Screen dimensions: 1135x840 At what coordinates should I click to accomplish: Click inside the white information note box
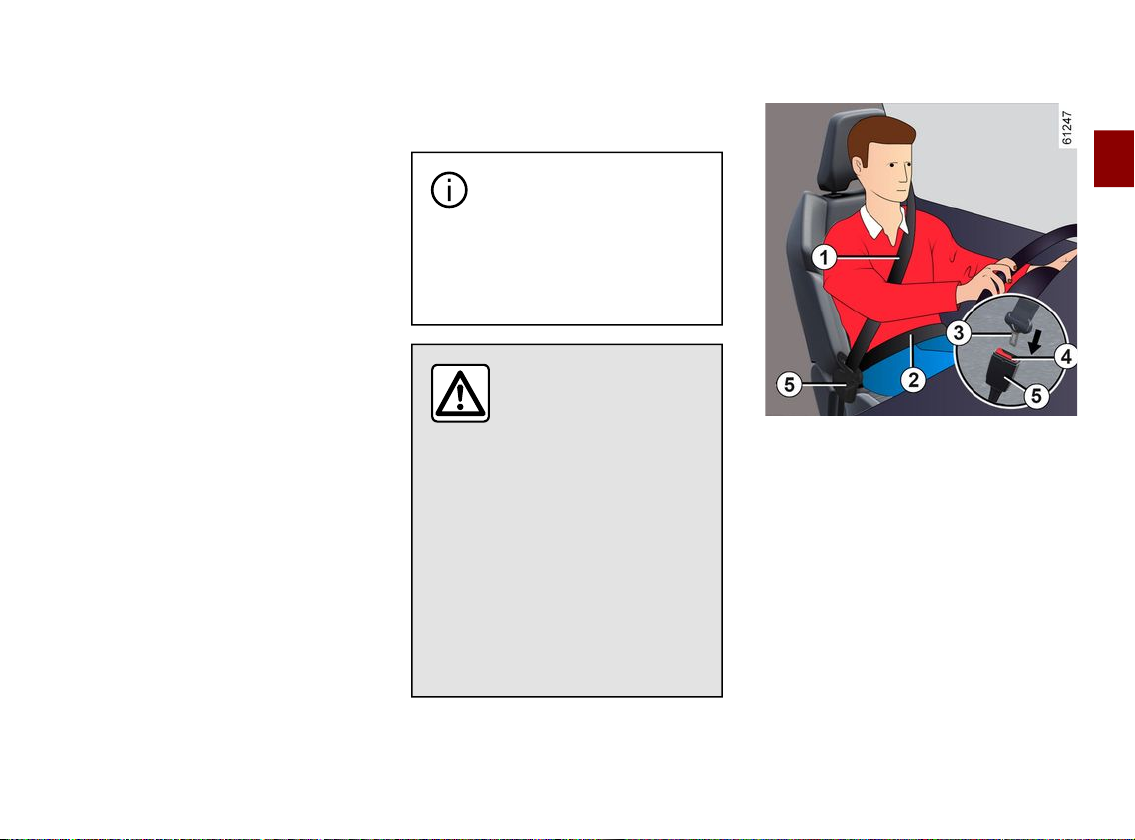click(567, 238)
